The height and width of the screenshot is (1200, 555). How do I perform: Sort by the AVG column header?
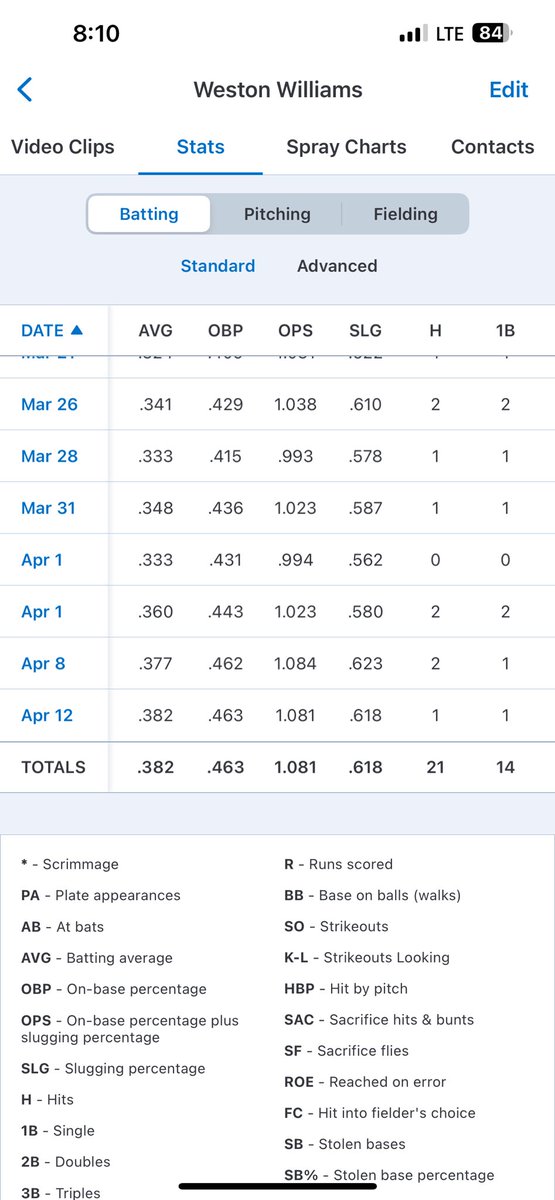point(155,330)
